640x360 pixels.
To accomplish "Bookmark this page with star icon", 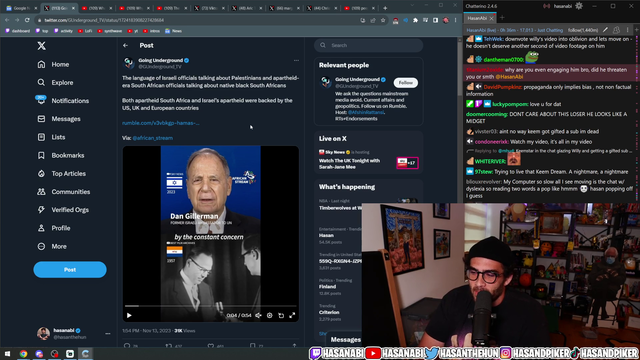I will [x=383, y=20].
